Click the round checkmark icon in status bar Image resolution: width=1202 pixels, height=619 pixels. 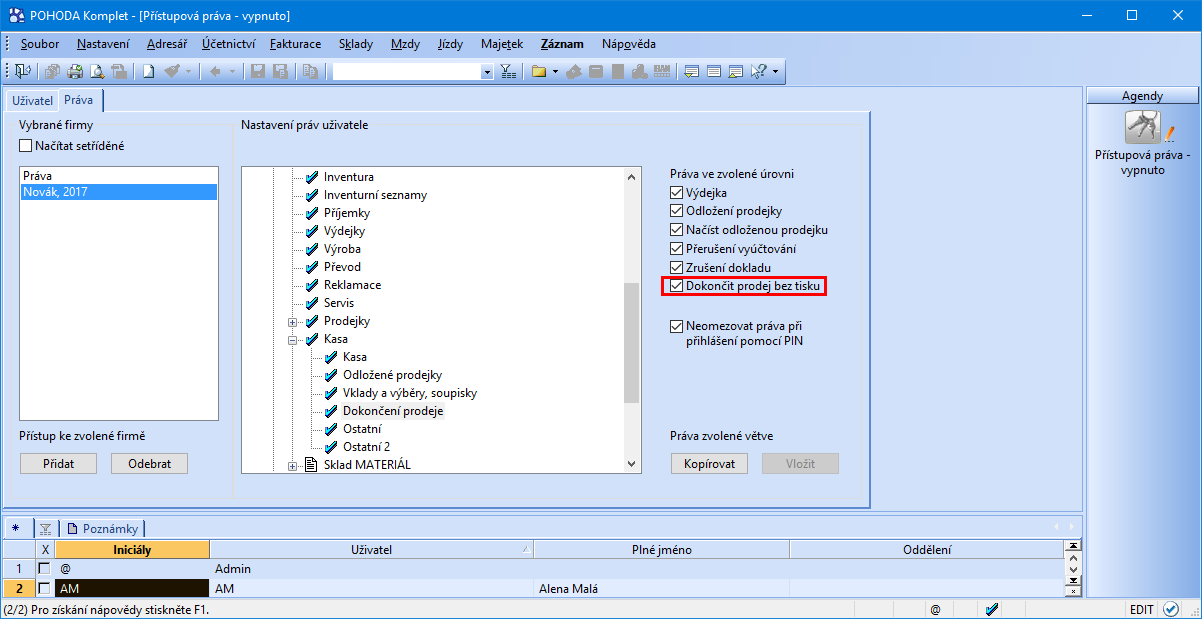(x=1171, y=609)
